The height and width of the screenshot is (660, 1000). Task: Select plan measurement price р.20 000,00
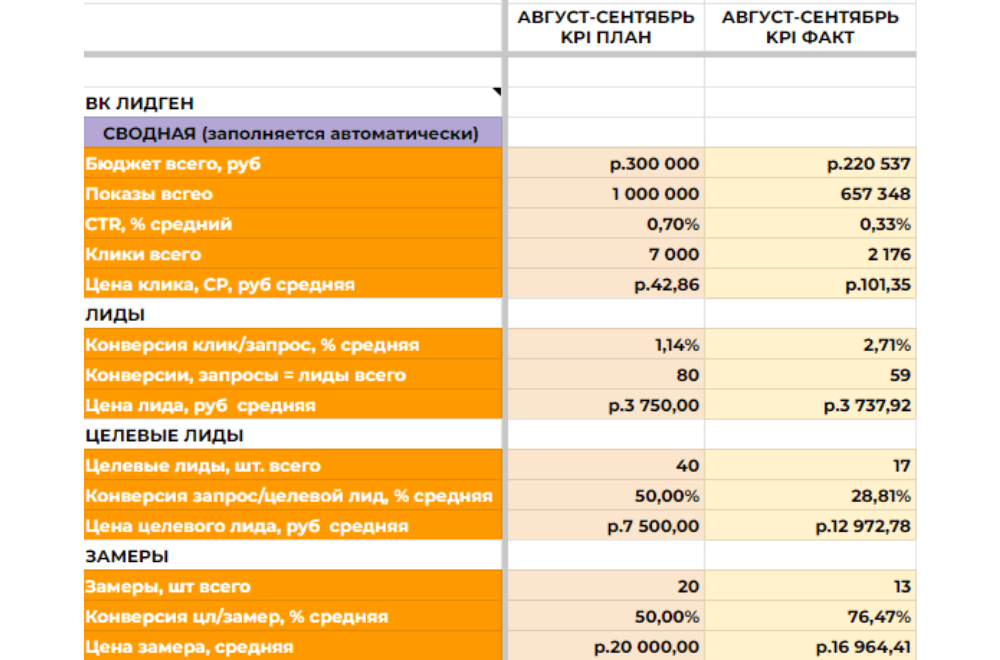click(606, 646)
